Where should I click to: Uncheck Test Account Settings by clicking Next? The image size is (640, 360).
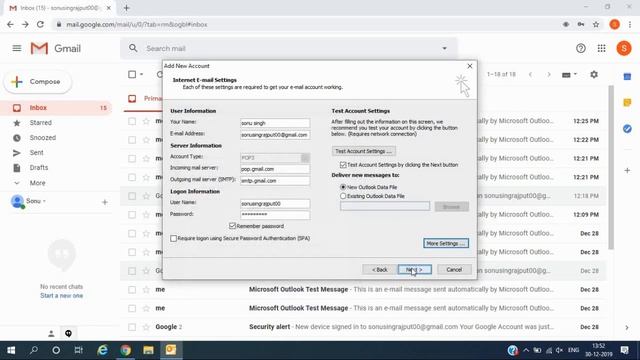tap(343, 165)
